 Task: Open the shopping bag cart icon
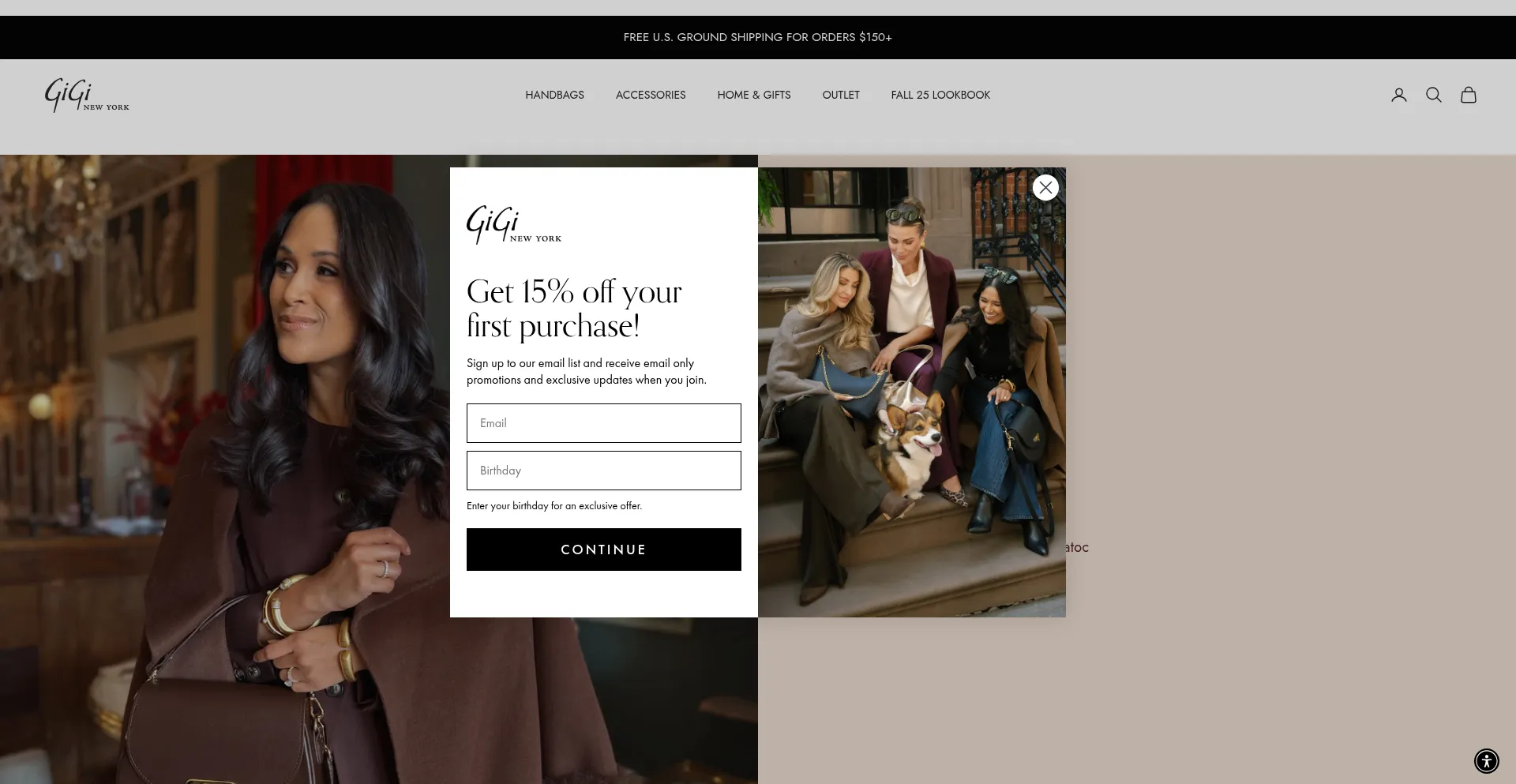point(1468,95)
